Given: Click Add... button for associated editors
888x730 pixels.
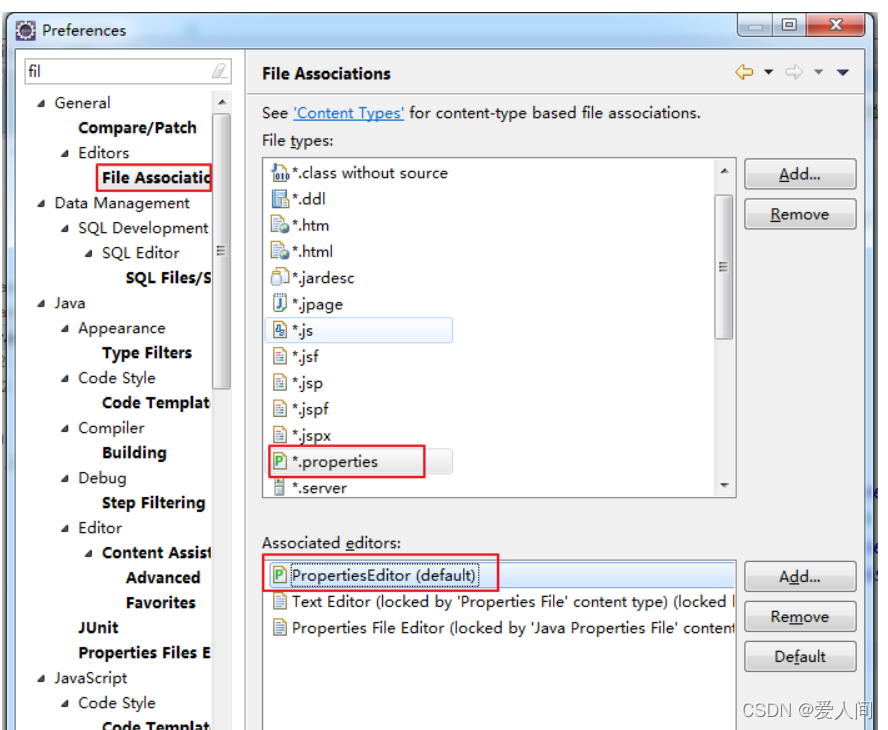Looking at the screenshot, I should (800, 577).
